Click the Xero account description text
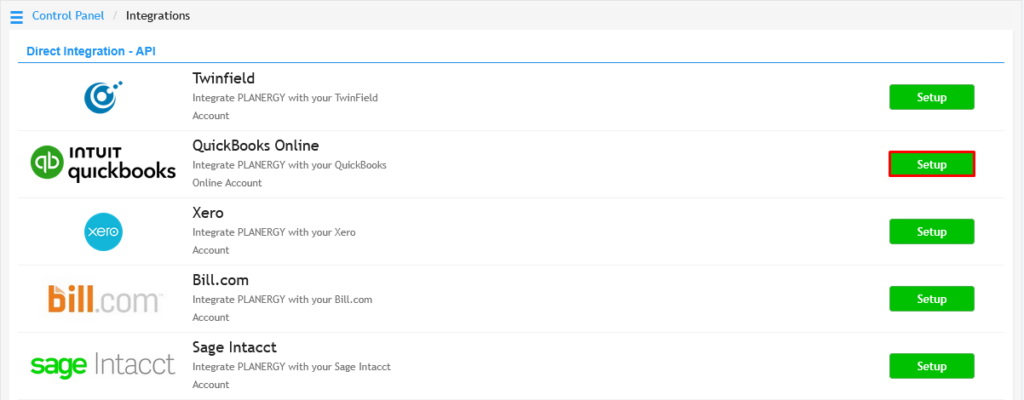1024x400 pixels. point(274,241)
